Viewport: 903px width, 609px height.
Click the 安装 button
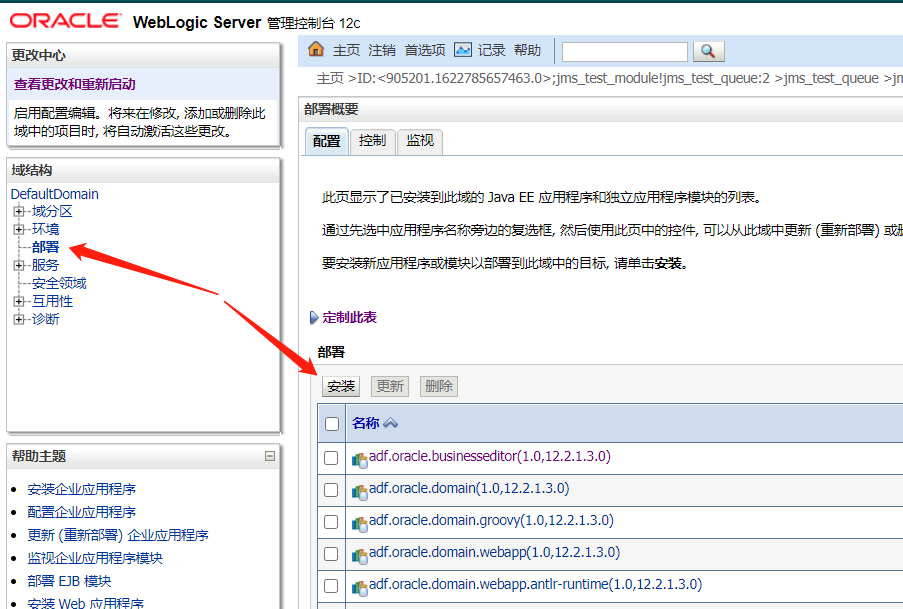click(x=341, y=386)
